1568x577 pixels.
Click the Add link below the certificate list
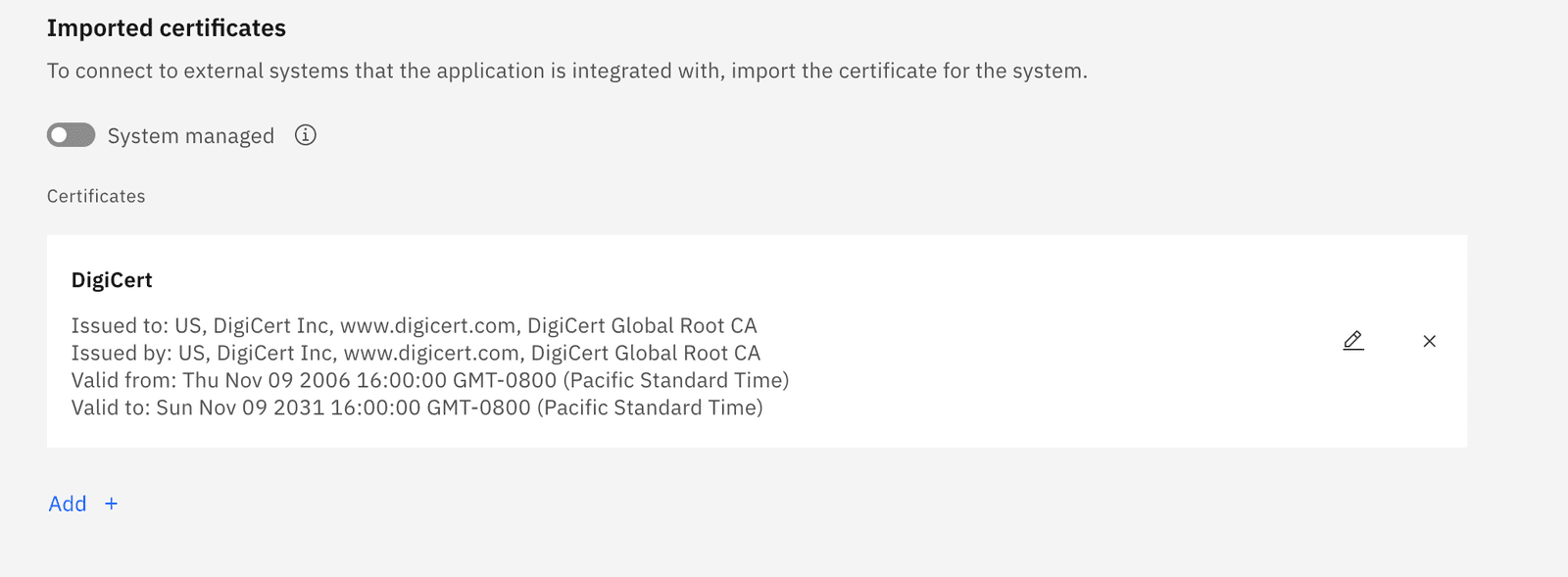pos(67,504)
